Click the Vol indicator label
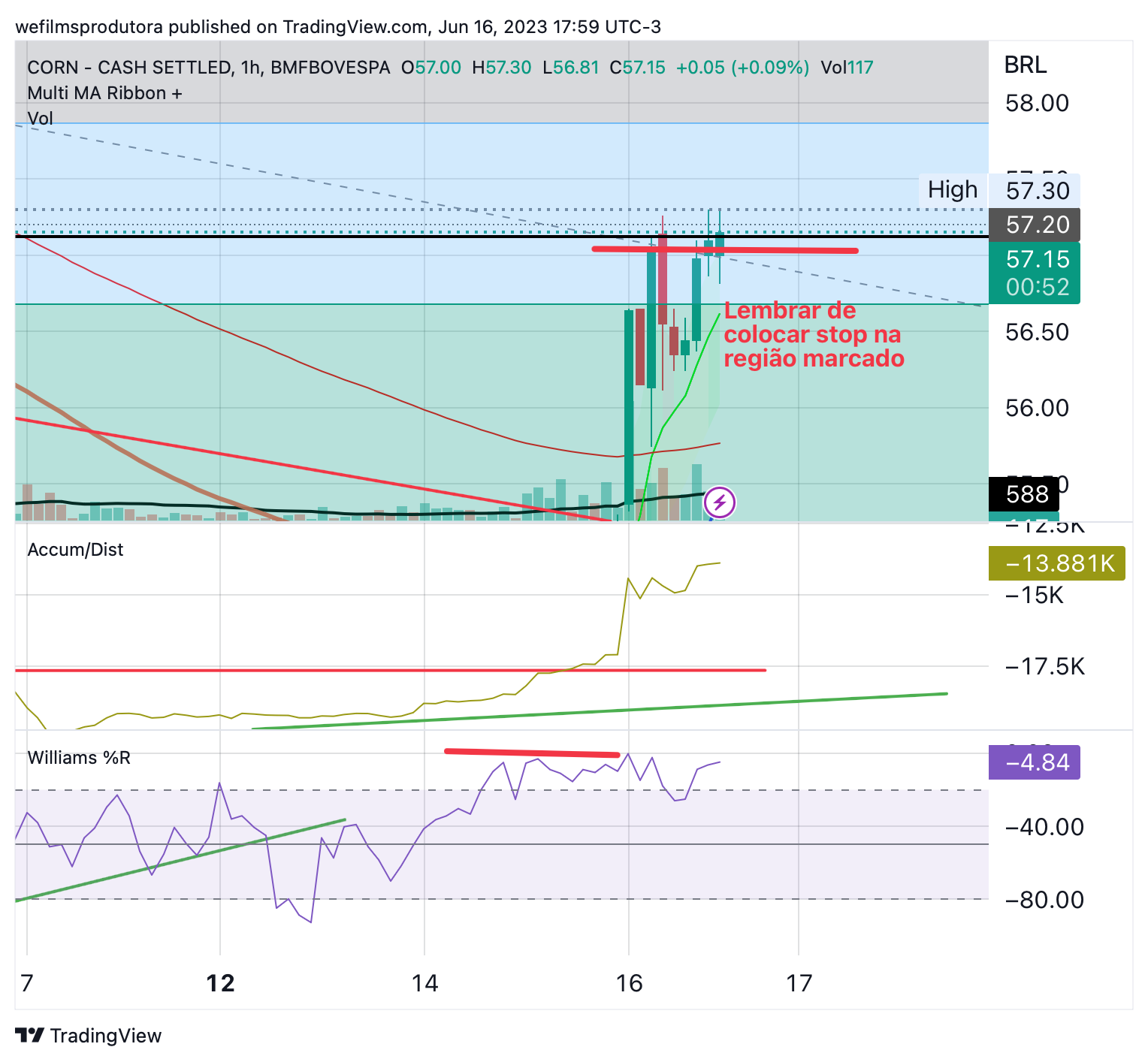 coord(41,118)
